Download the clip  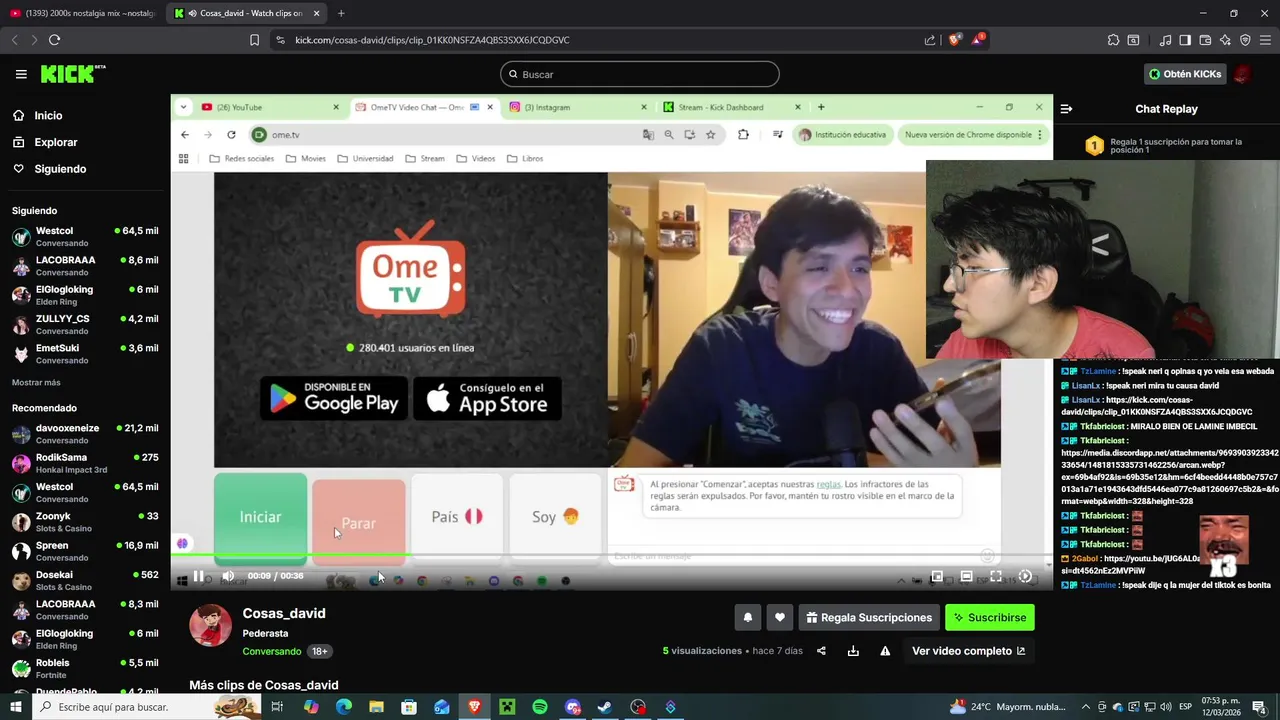(x=853, y=651)
